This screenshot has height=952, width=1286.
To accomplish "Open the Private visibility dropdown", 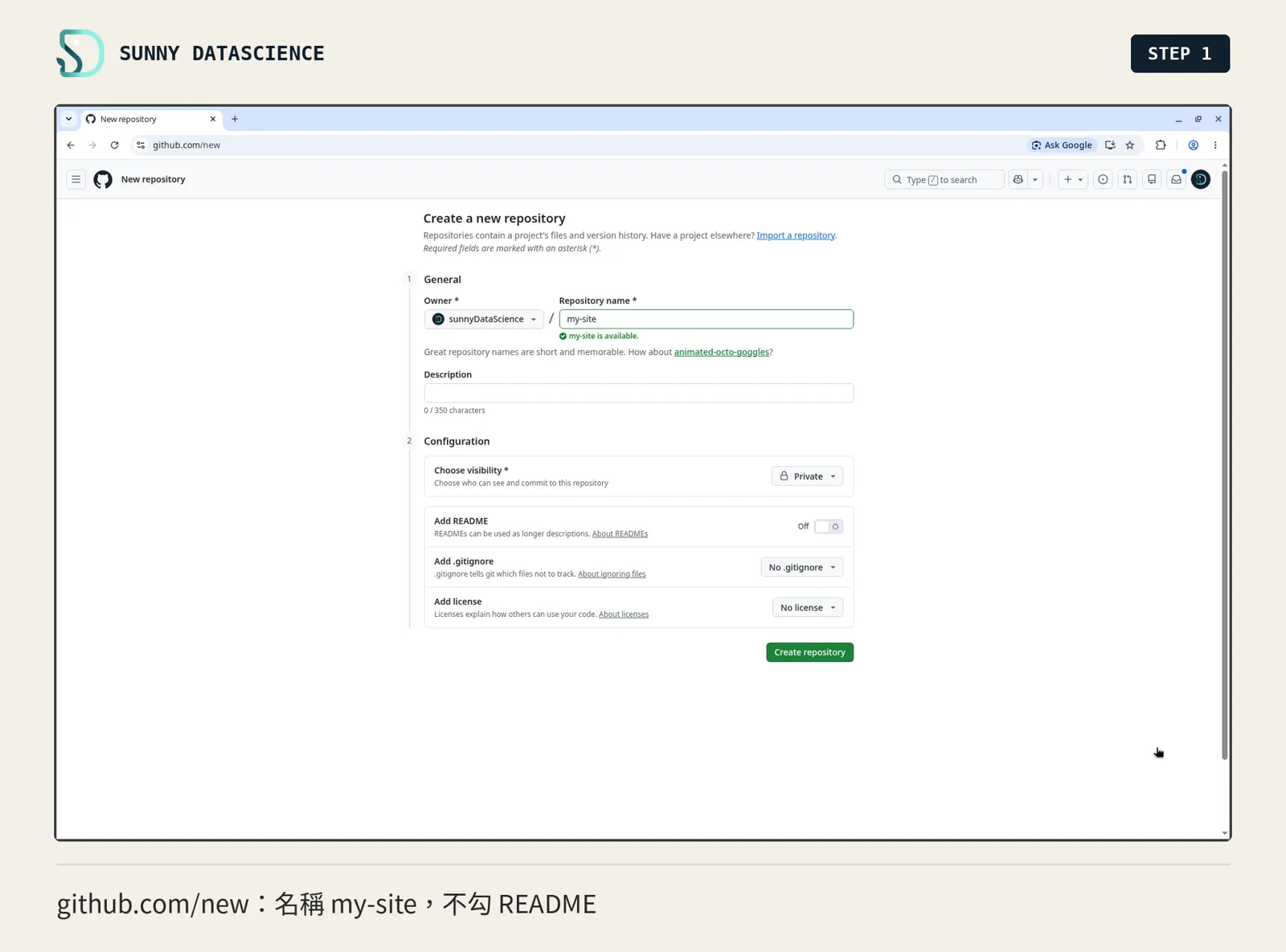I will (x=807, y=476).
